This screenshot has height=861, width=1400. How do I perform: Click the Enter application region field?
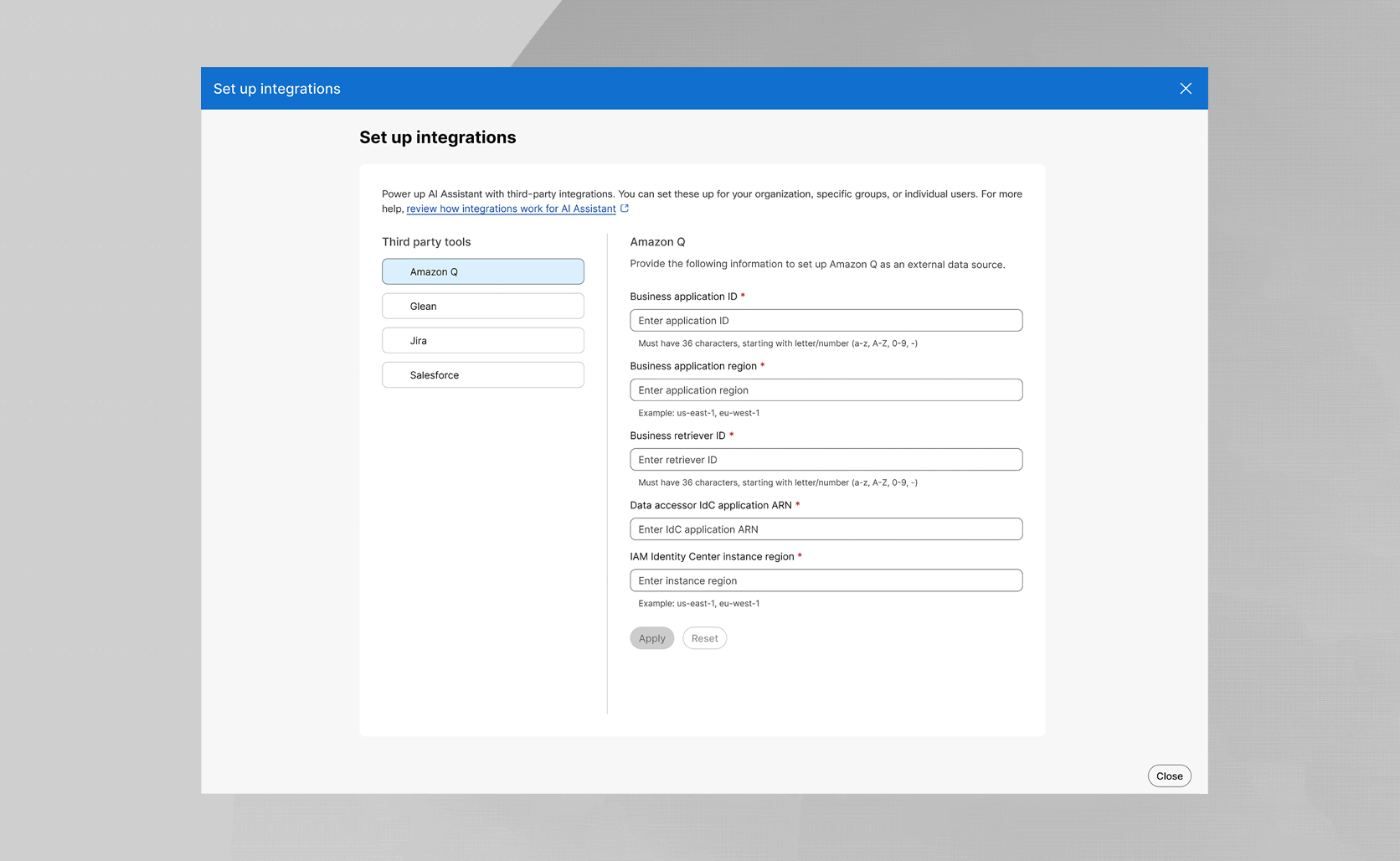pyautogui.click(x=826, y=389)
